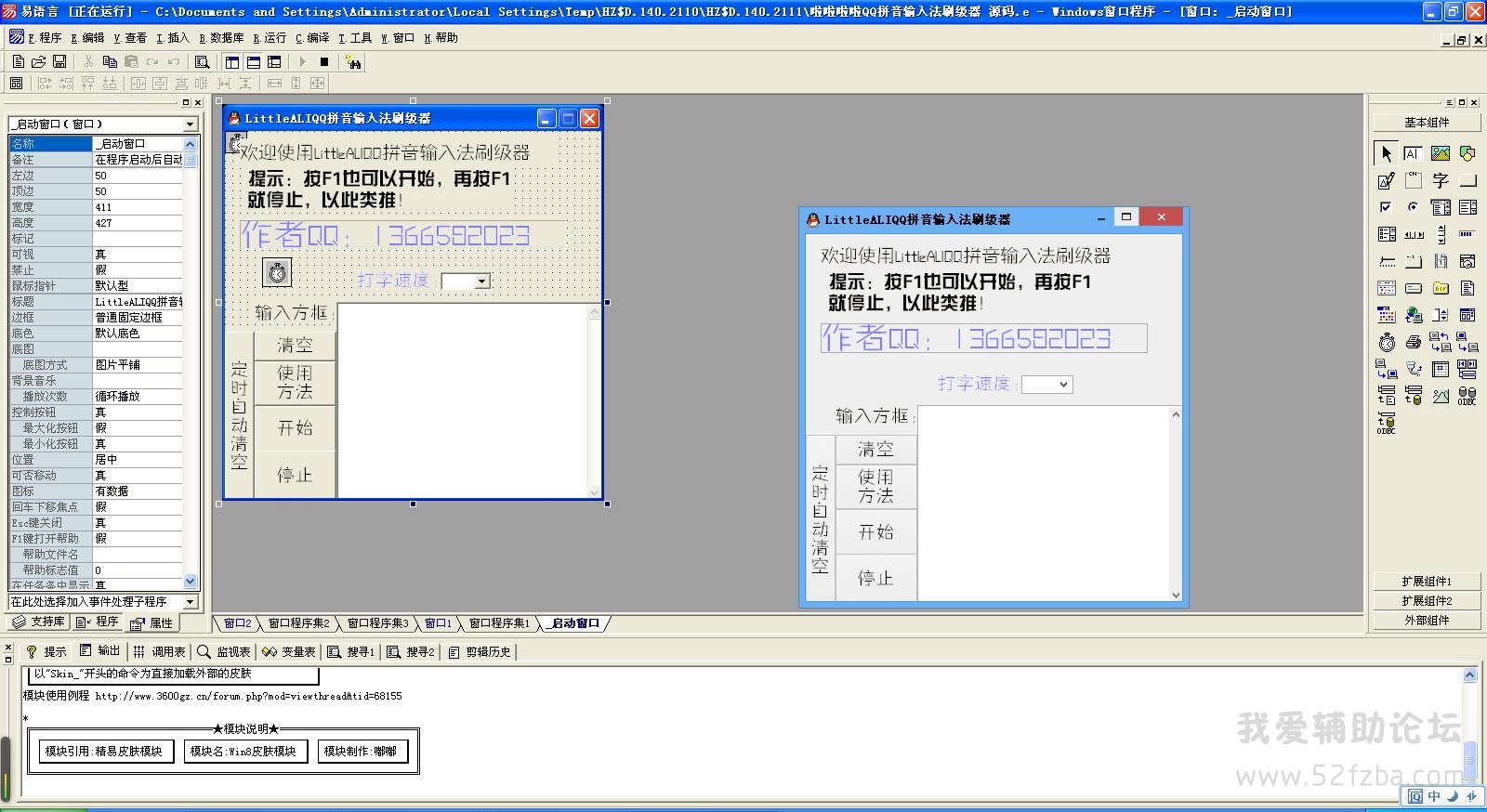Switch to the 剪辑历史 tab
The width and height of the screenshot is (1487, 812).
tap(480, 651)
